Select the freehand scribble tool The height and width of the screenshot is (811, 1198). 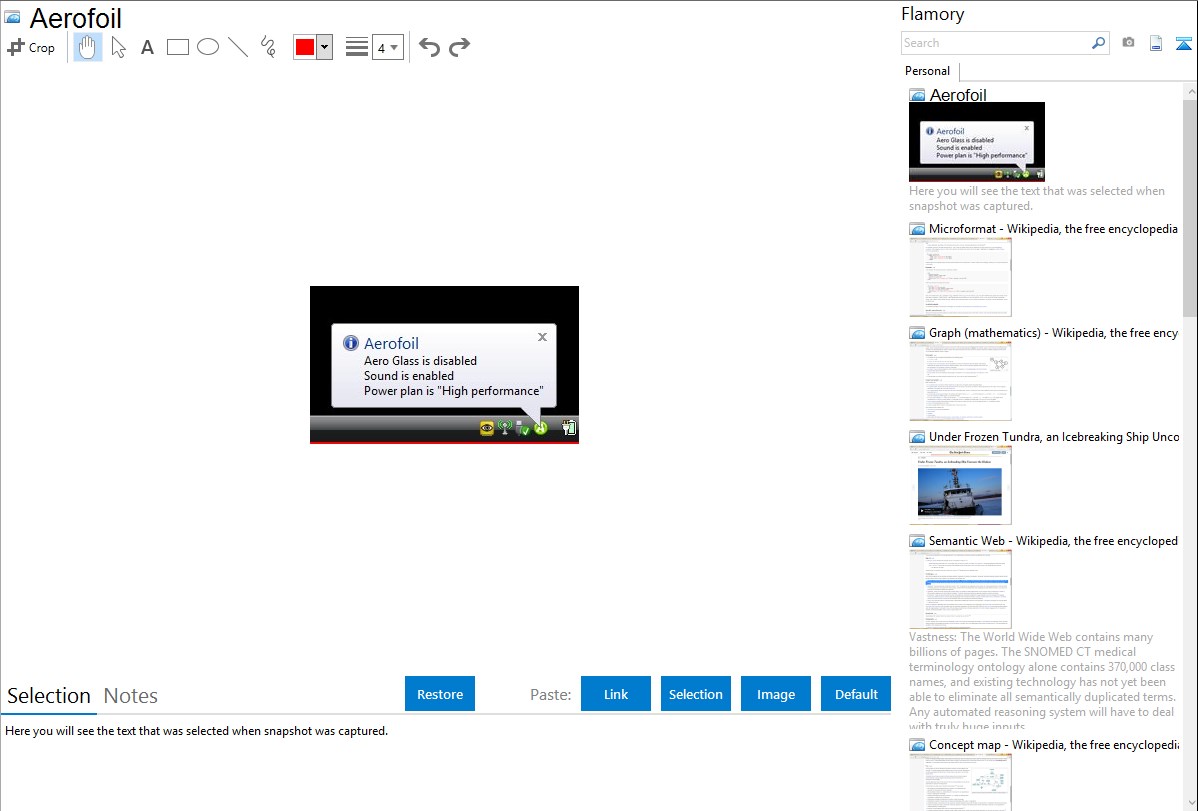(268, 47)
